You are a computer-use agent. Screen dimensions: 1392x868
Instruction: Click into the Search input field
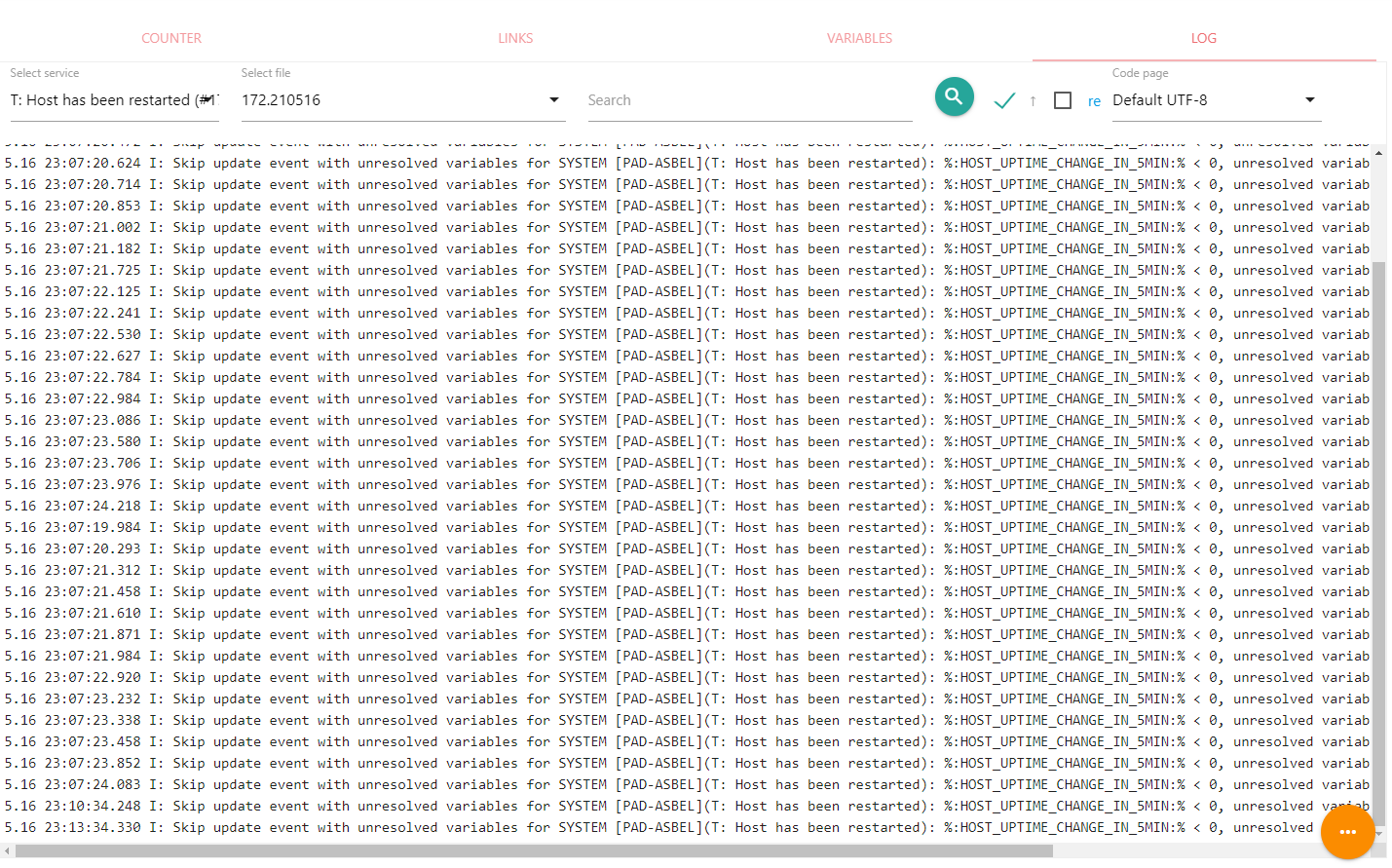[749, 100]
